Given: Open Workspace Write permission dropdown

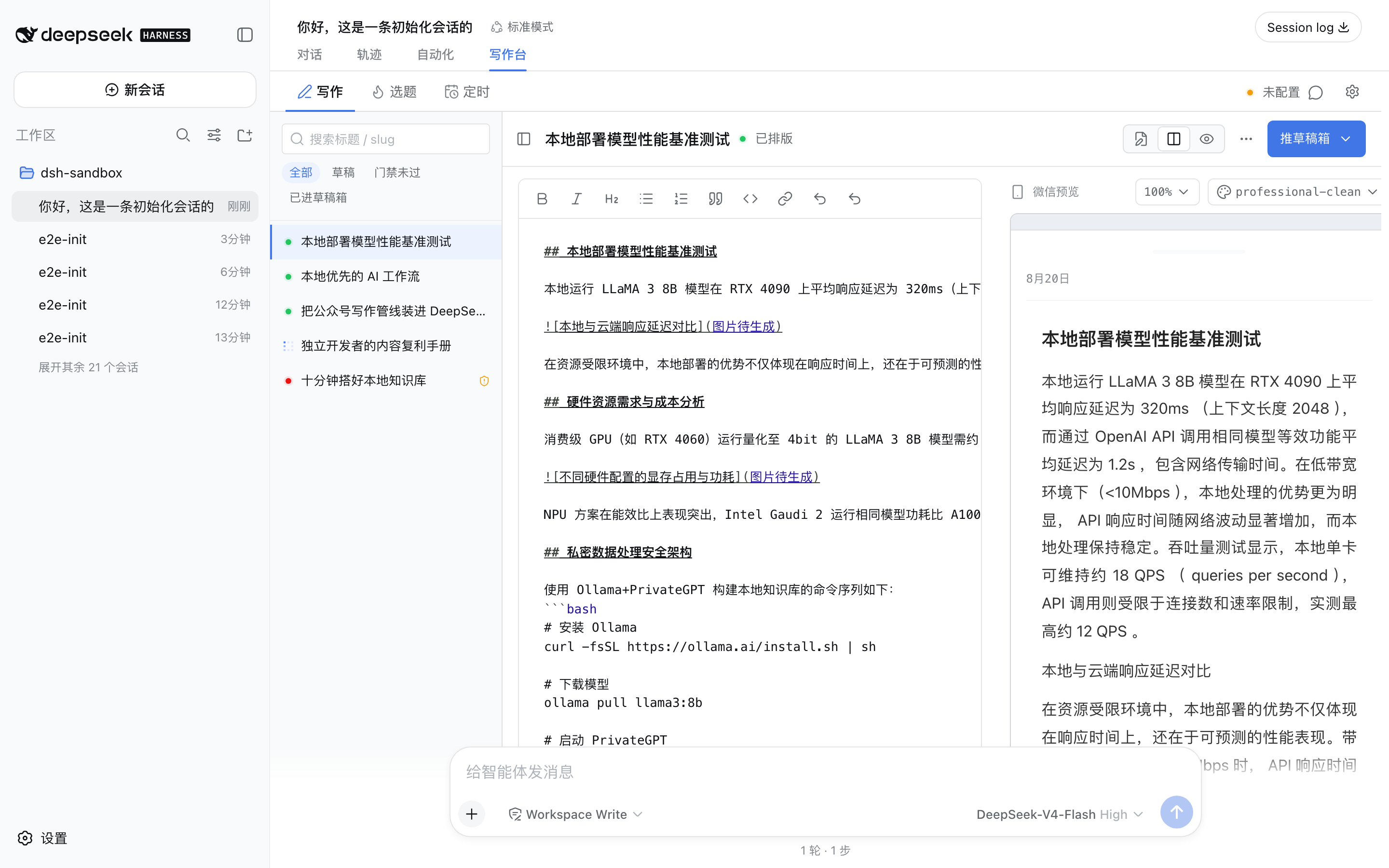Looking at the screenshot, I should (x=576, y=814).
